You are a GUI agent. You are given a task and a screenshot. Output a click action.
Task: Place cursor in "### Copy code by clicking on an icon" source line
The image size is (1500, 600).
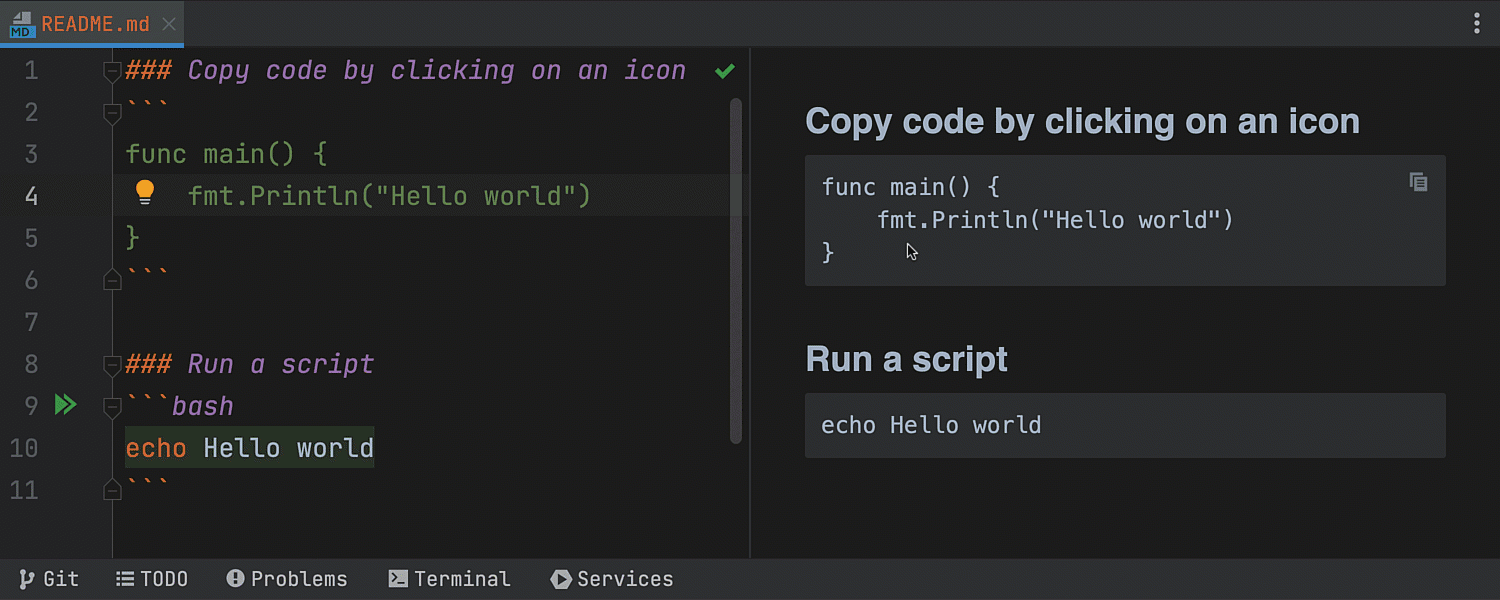point(406,71)
